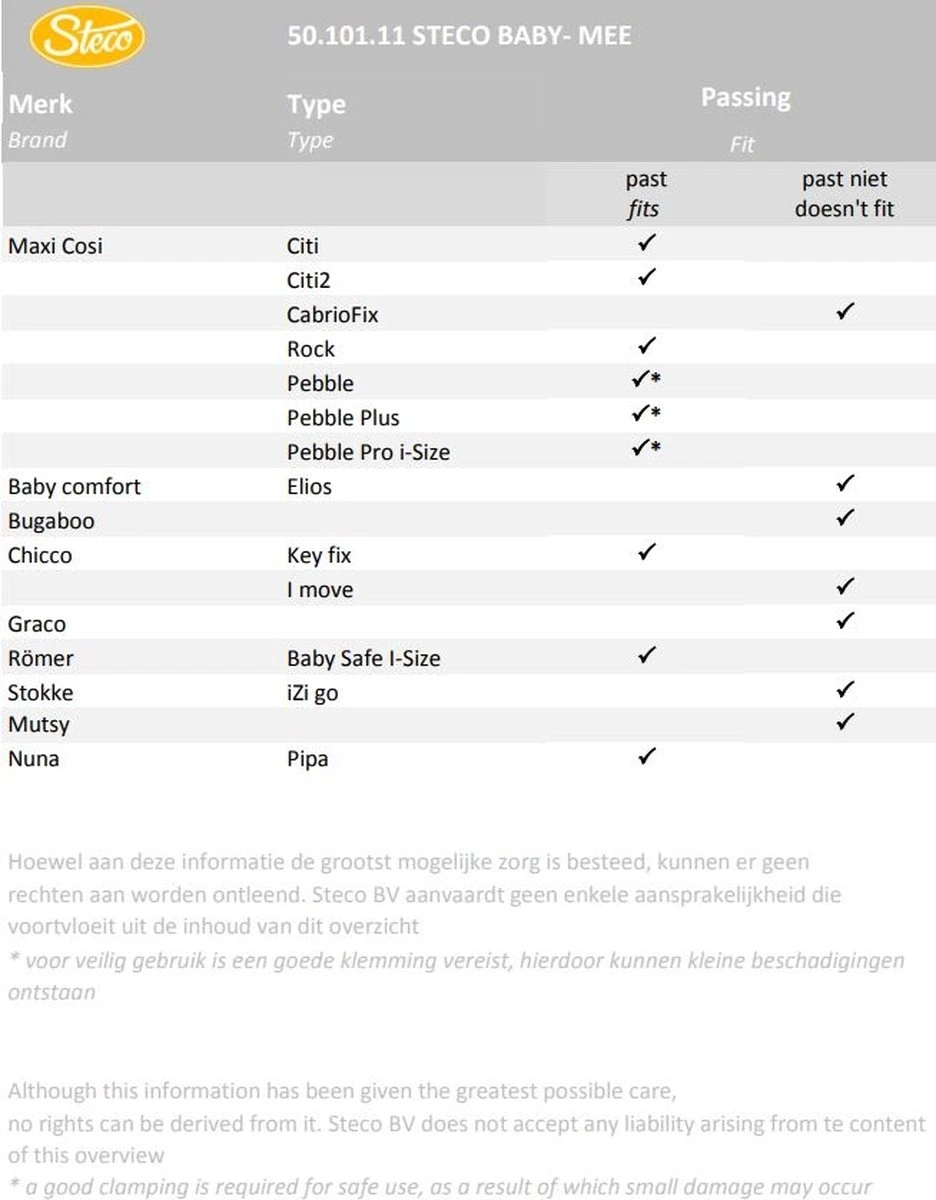Image resolution: width=936 pixels, height=1200 pixels.
Task: Click the Maxi Cosi brand name
Action: 55,245
